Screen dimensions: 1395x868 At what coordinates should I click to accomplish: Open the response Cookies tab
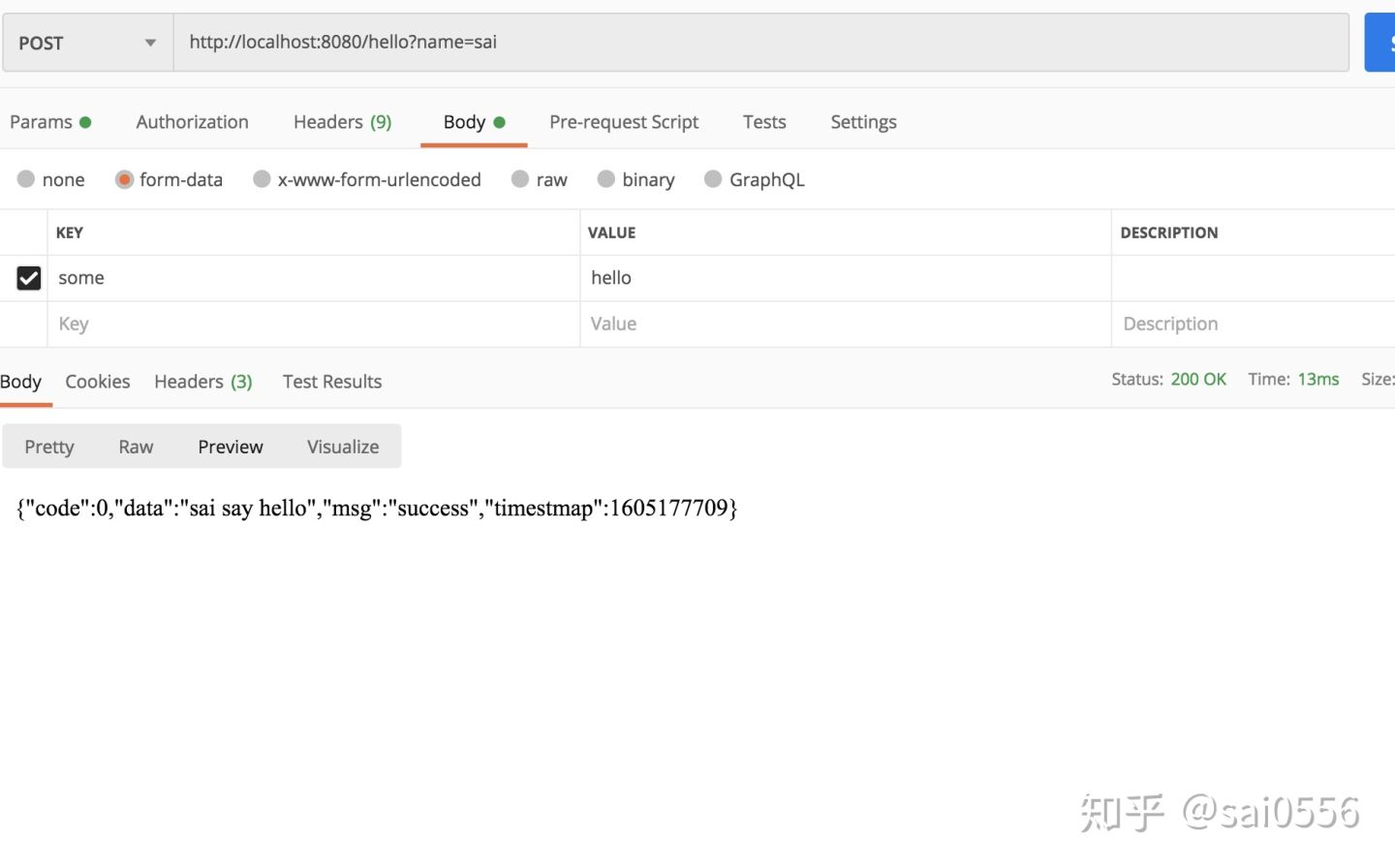97,382
